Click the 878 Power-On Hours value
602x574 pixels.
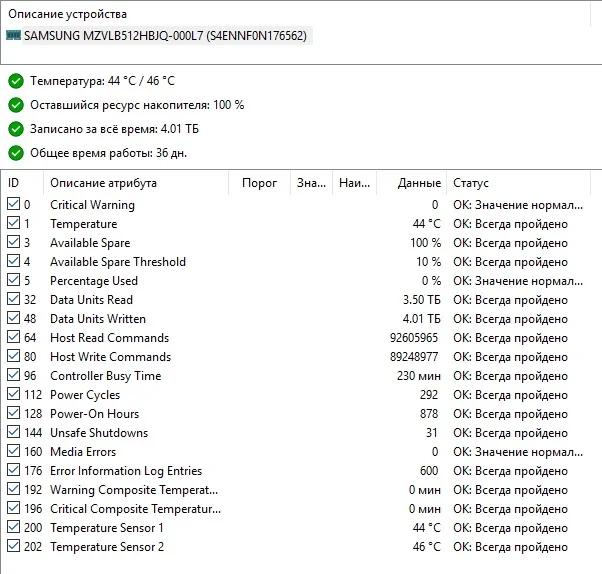pos(429,414)
